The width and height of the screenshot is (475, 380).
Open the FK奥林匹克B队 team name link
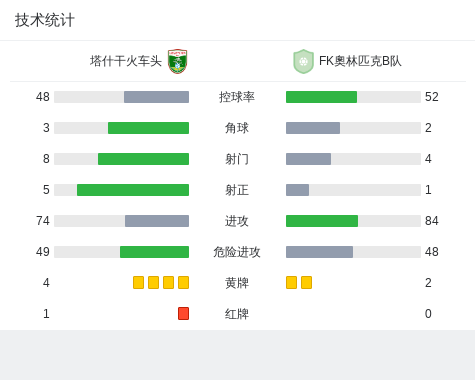(360, 61)
